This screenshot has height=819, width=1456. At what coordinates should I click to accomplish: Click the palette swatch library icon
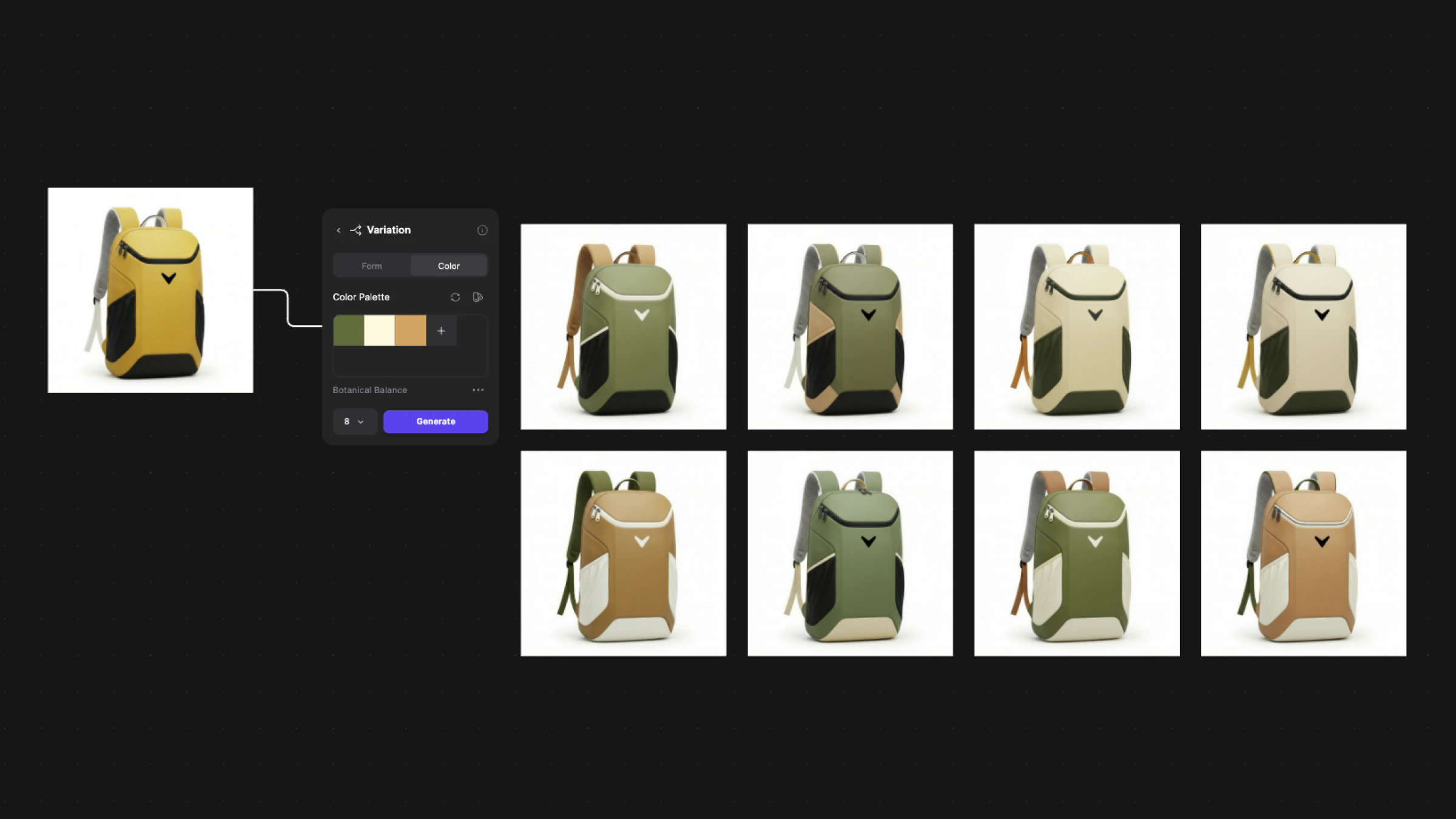[478, 297]
